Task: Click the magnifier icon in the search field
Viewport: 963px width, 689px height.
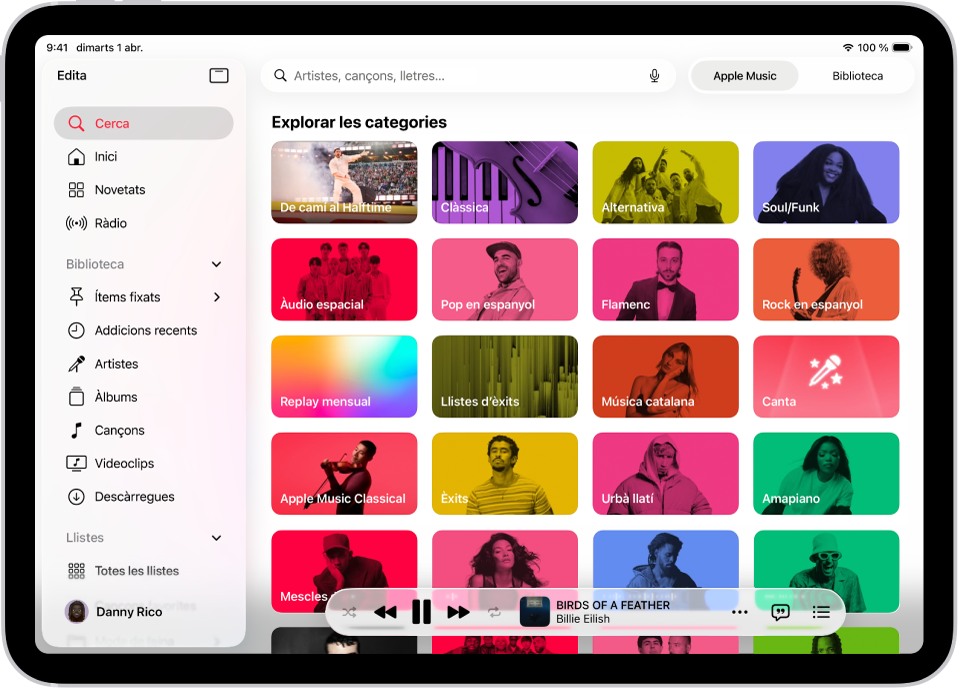Action: (x=280, y=76)
